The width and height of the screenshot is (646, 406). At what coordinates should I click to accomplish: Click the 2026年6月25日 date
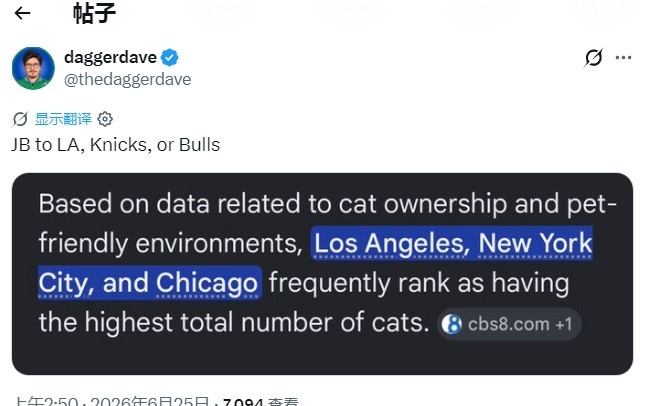[150, 401]
